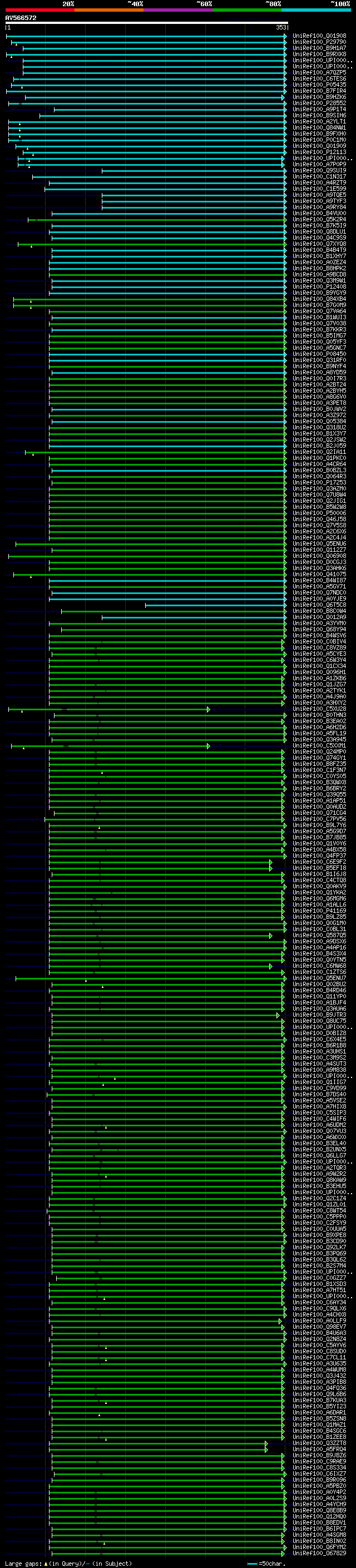
Task: Select the UniRef100_Q8DLU1 label
Action: point(319,232)
